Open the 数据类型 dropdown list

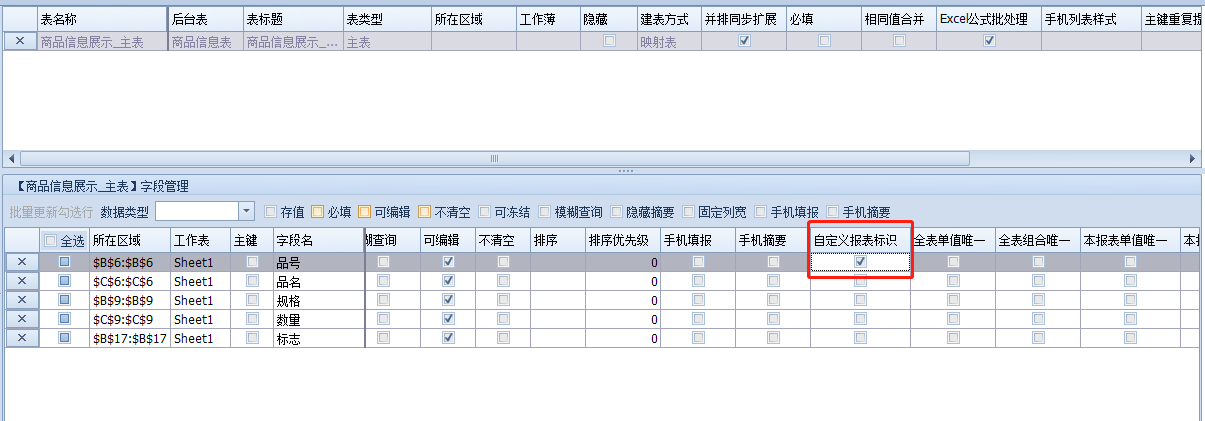(246, 211)
